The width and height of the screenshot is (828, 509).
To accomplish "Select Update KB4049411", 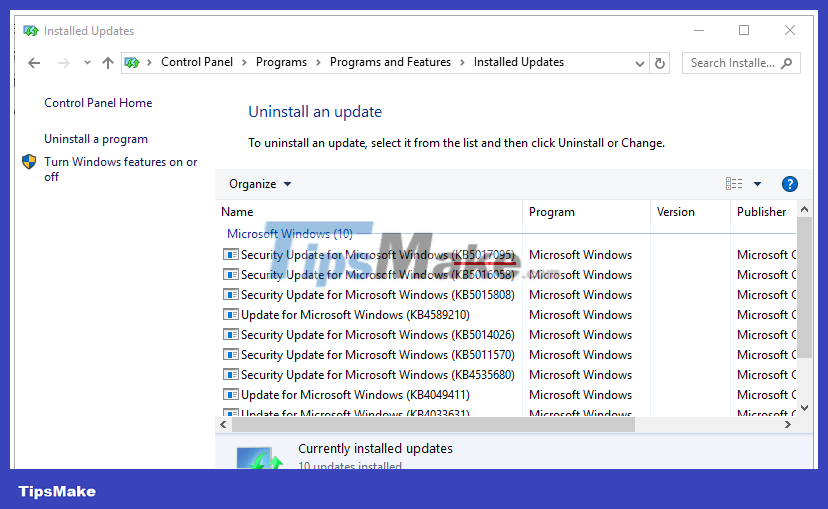I will click(355, 395).
